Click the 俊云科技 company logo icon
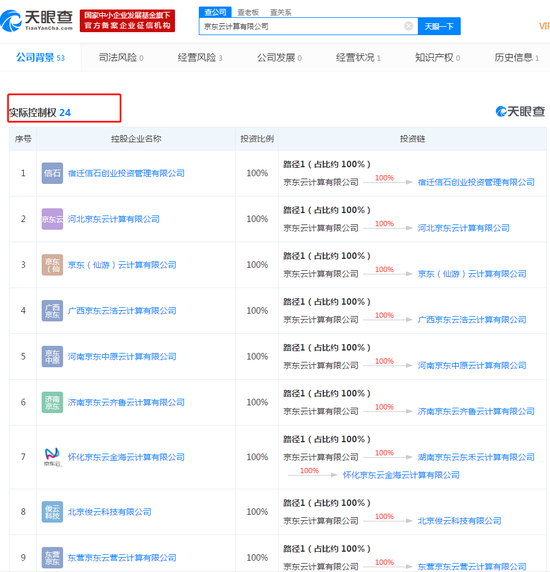 pos(52,512)
